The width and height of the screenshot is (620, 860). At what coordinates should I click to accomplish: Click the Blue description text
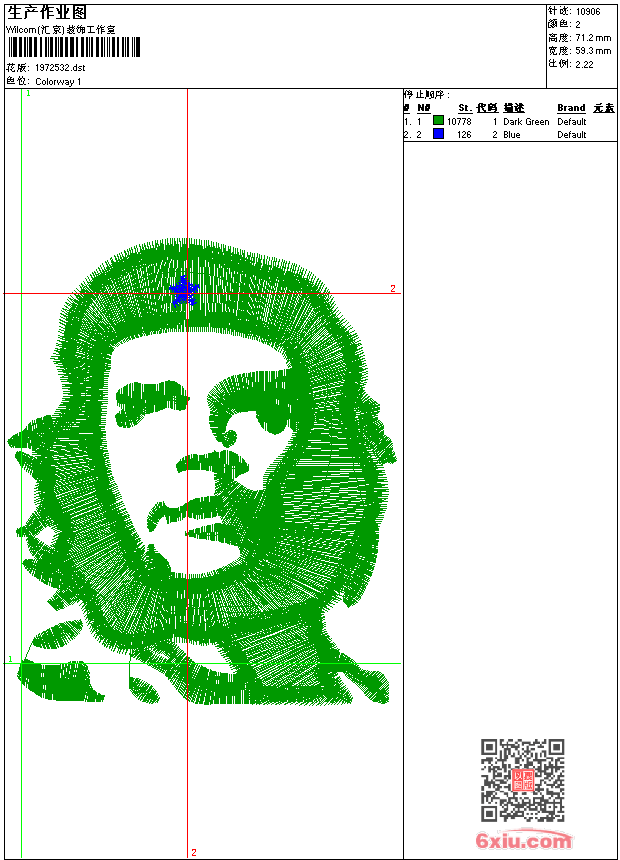[x=512, y=135]
